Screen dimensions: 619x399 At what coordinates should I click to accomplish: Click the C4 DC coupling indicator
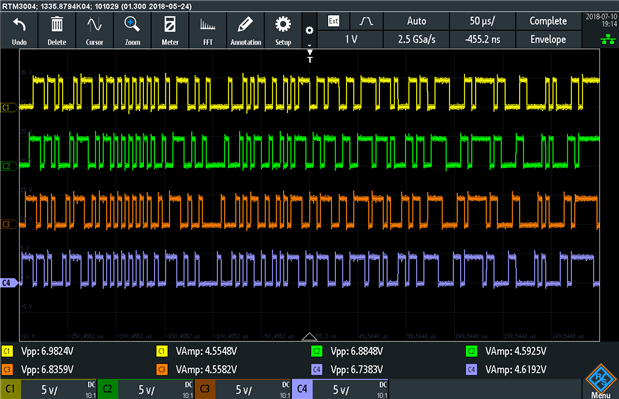click(383, 384)
